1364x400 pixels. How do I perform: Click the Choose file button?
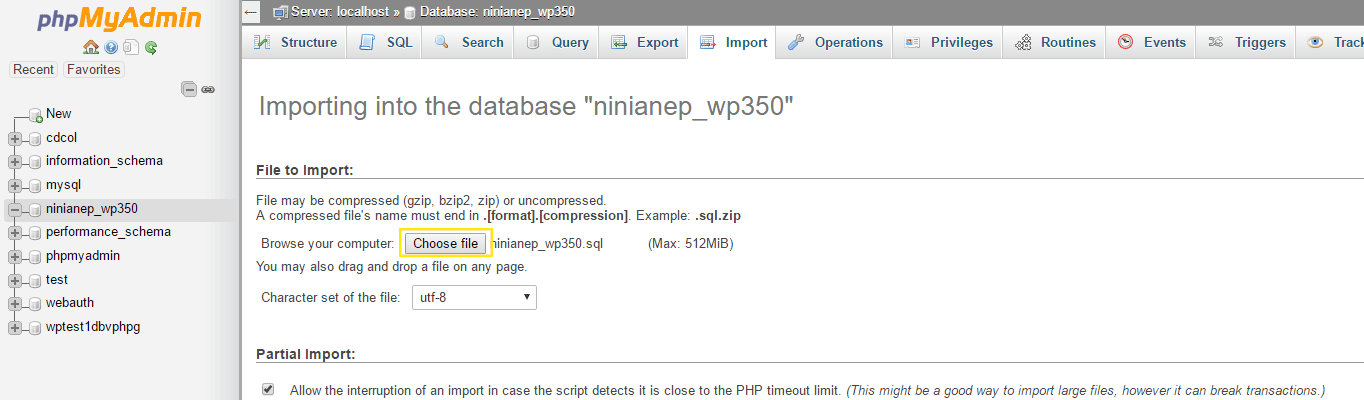tap(446, 243)
